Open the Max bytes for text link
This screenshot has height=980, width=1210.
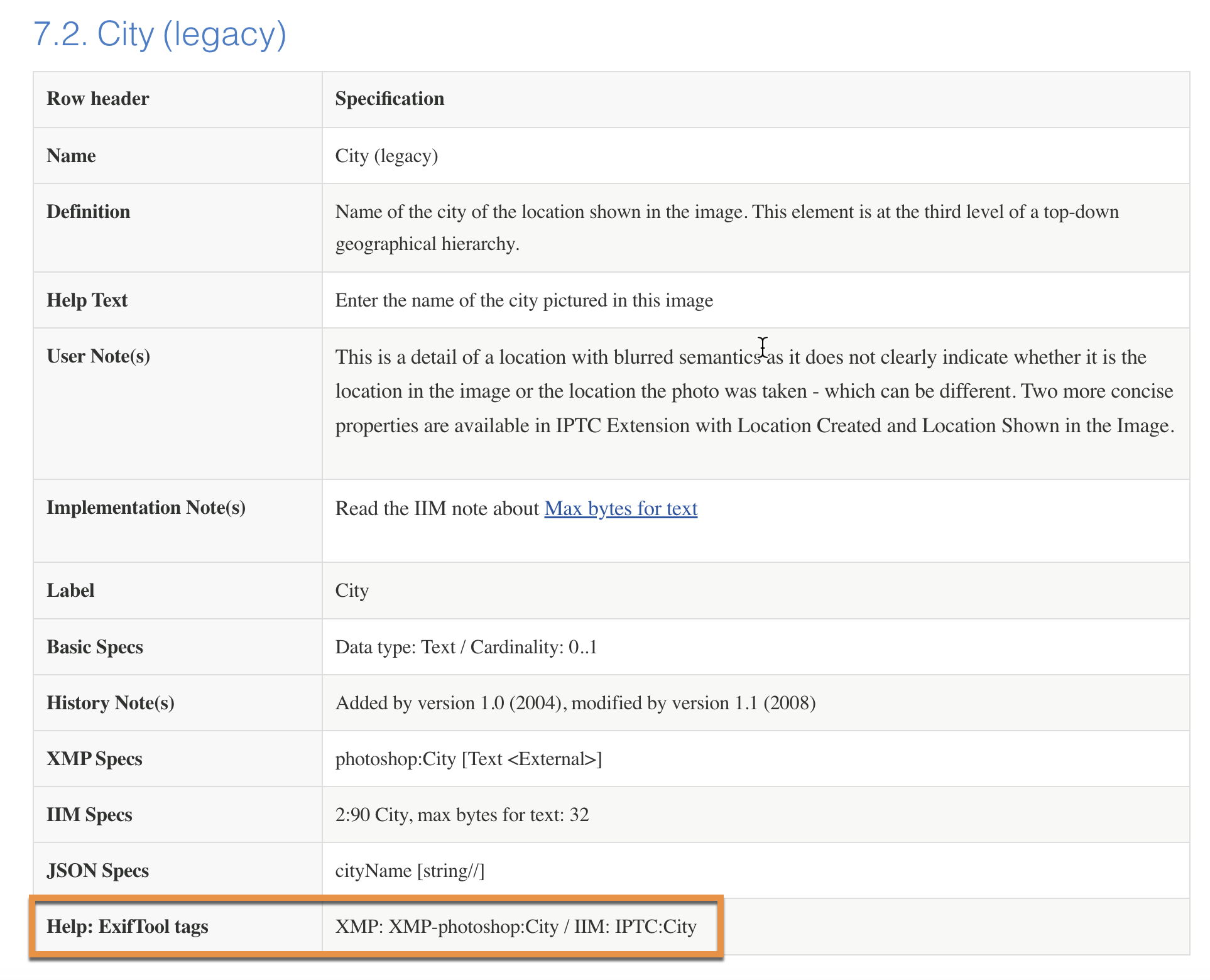(x=620, y=508)
